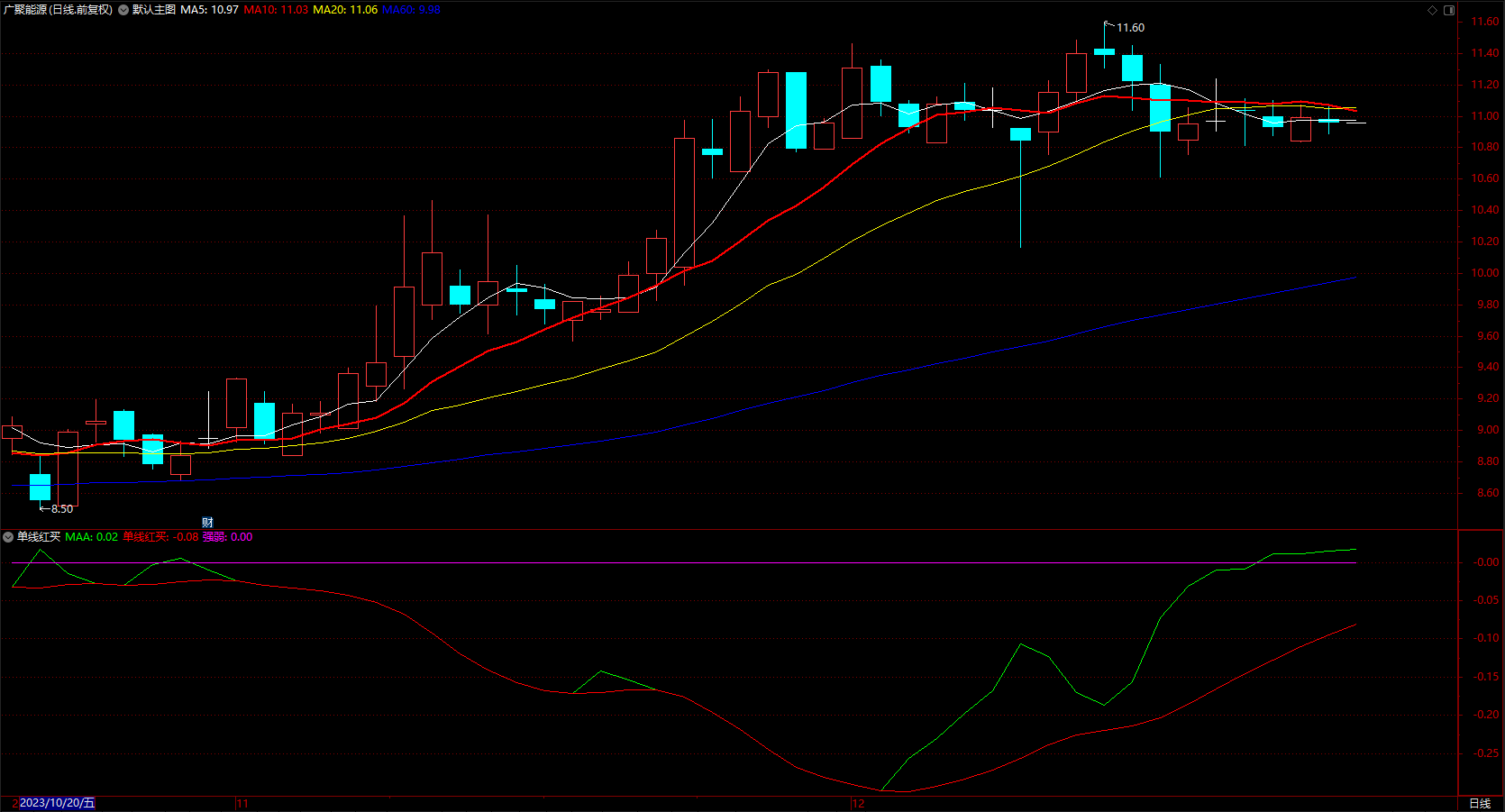Click the green MAA: 0.02 value
Screen dimensions: 1505x812
point(91,537)
